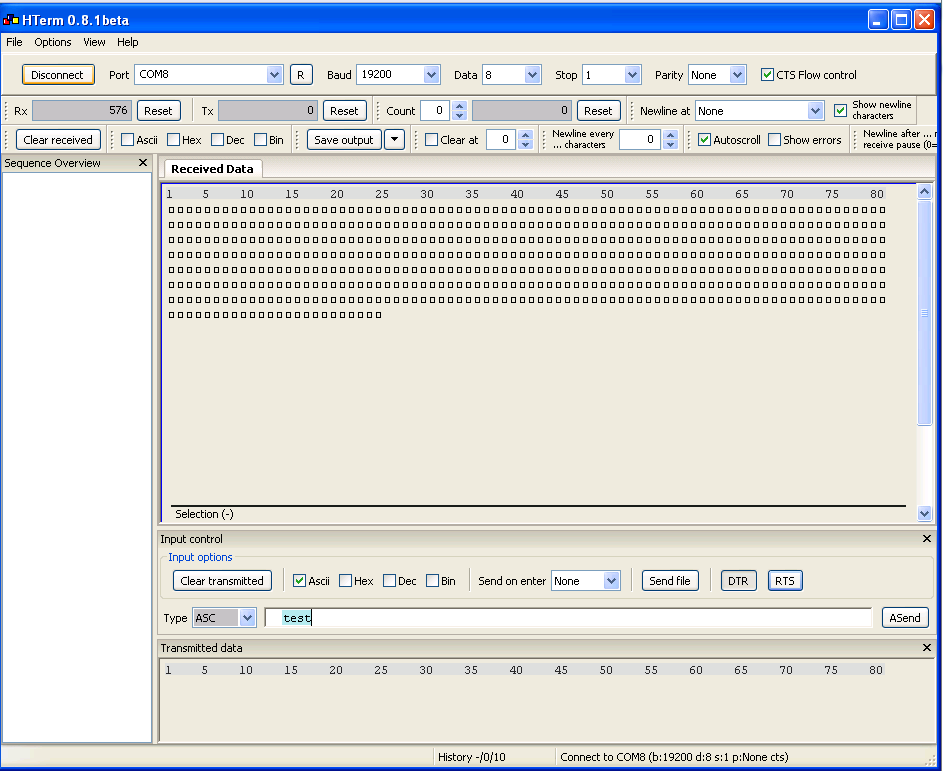Open the Type ASC dropdown
This screenshot has height=771, width=943.
(247, 618)
